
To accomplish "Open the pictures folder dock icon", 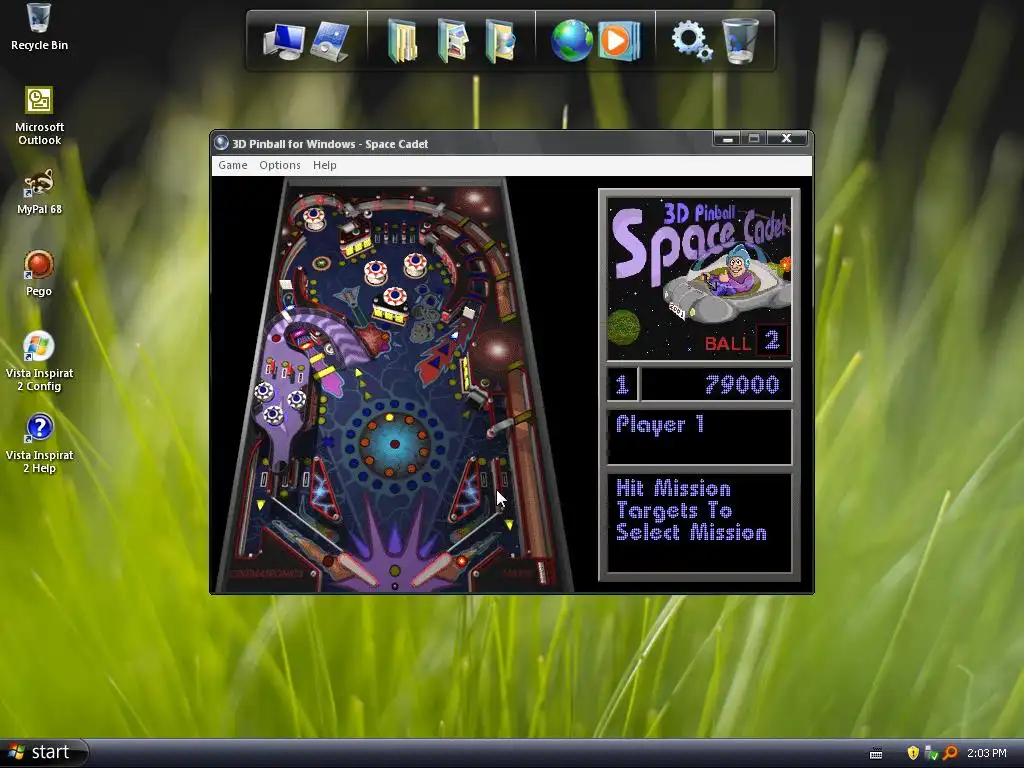I will [453, 41].
